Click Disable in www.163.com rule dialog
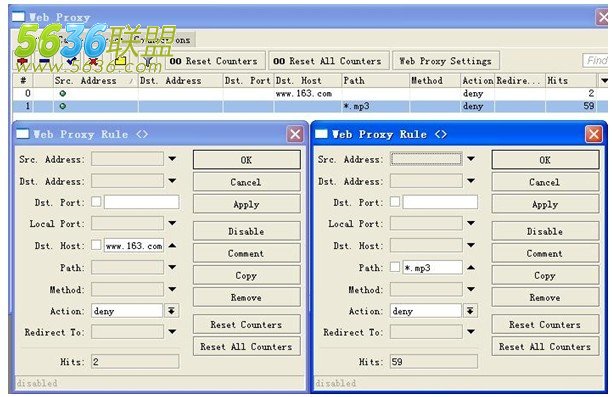The width and height of the screenshot is (612, 397). point(247,231)
